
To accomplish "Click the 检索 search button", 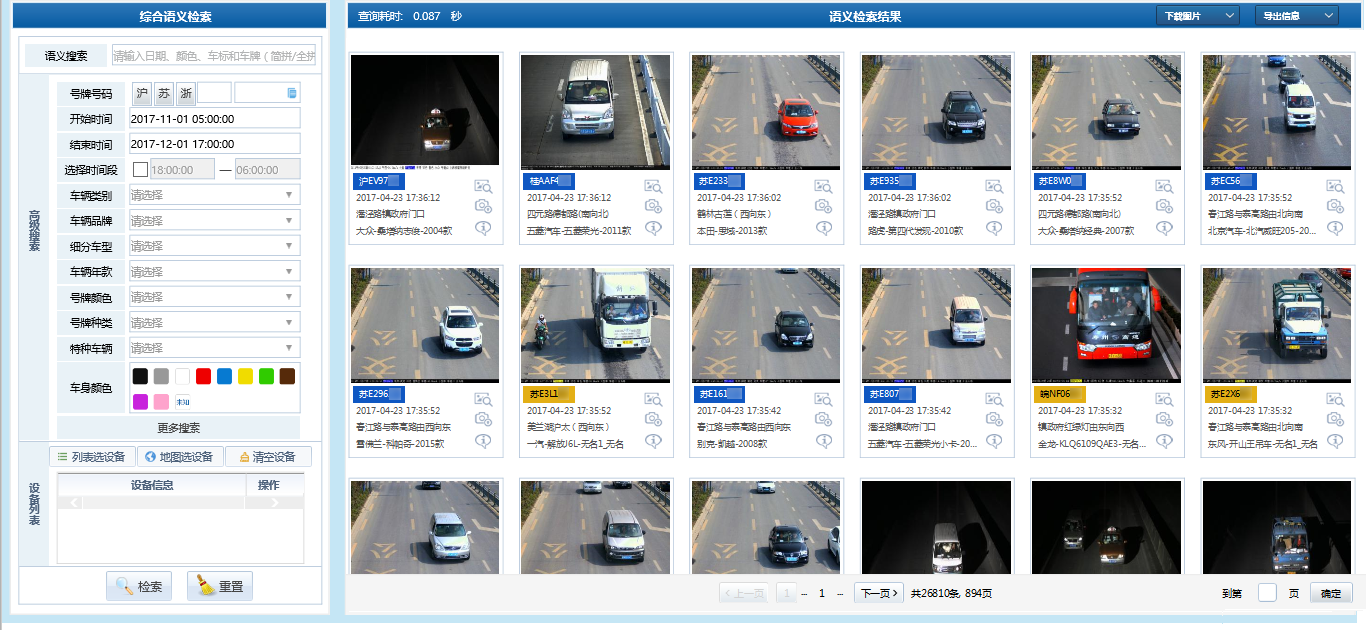I will [140, 586].
